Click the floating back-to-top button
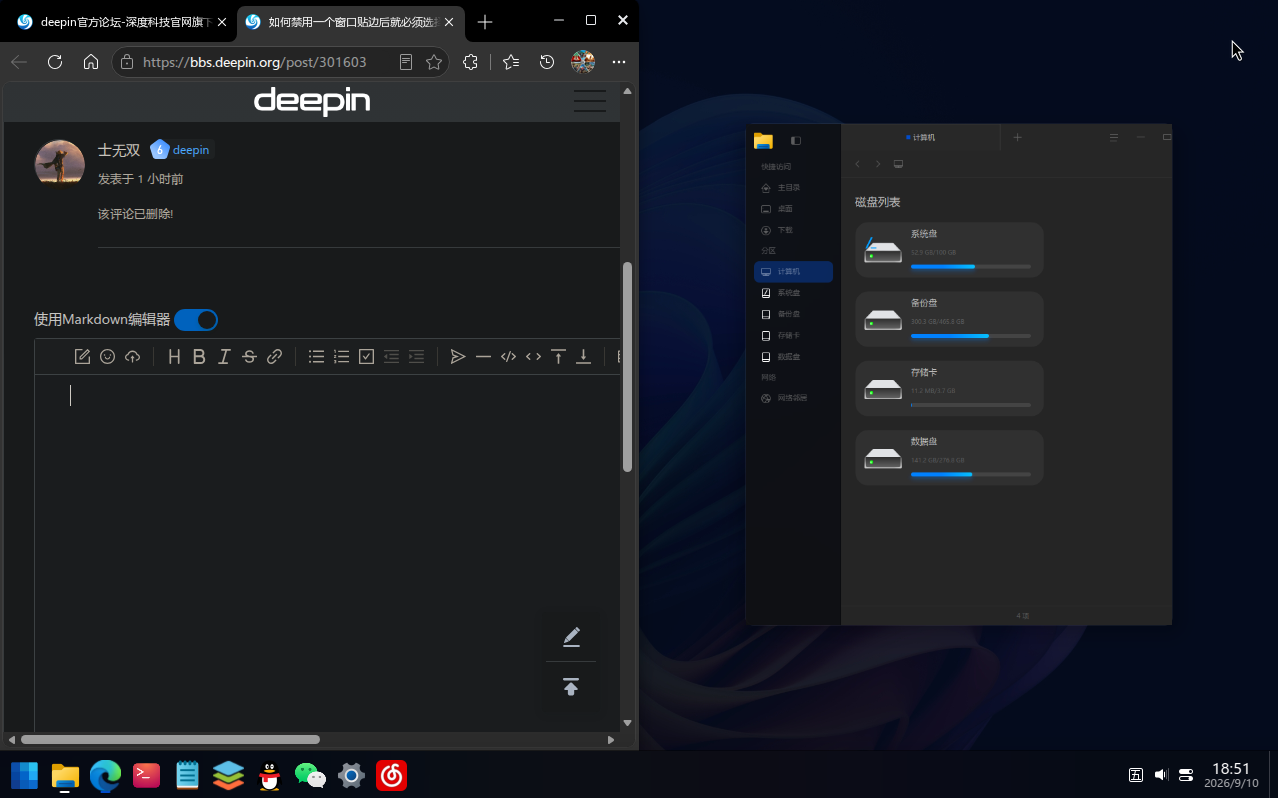 coord(571,687)
